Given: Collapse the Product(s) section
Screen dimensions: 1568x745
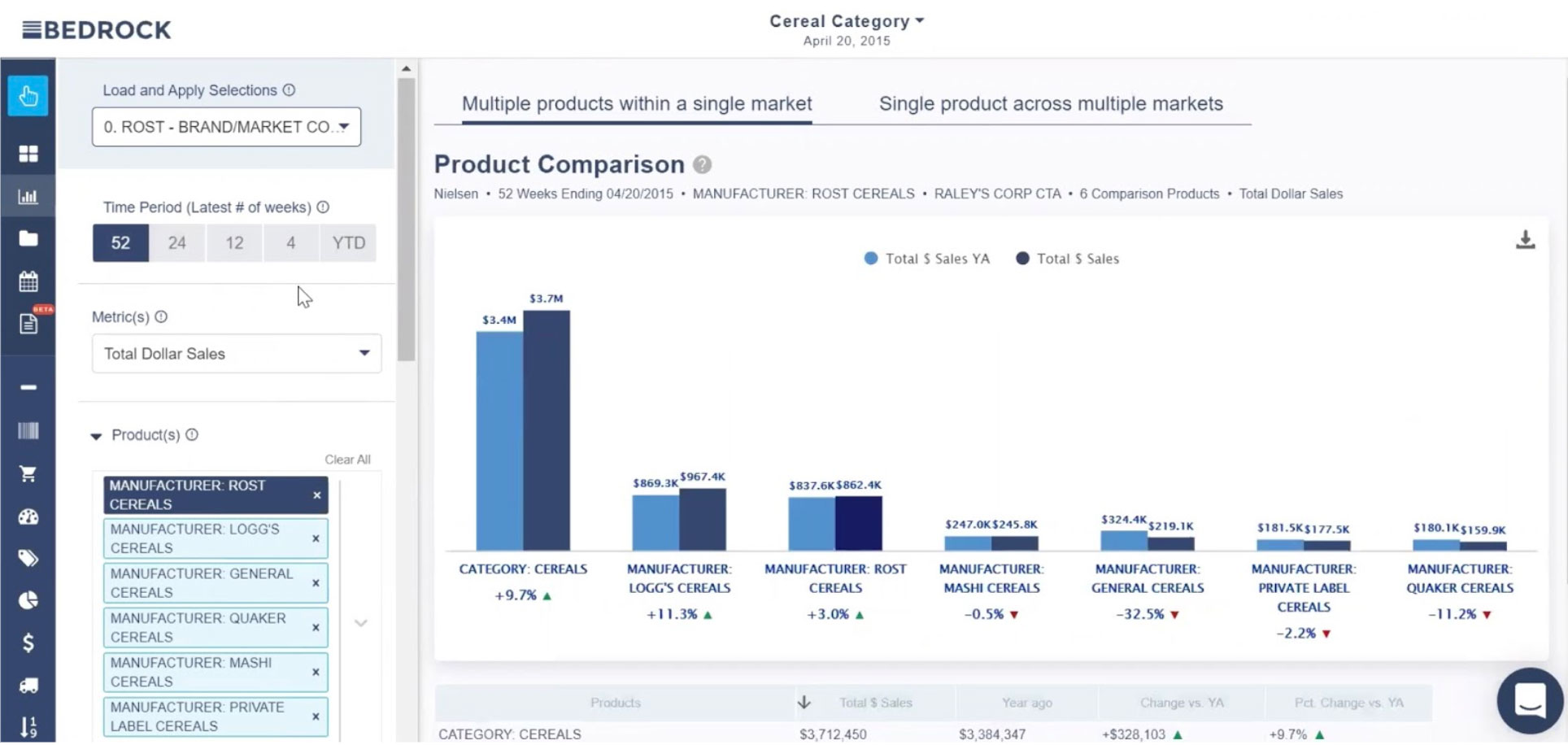Looking at the screenshot, I should click(96, 437).
